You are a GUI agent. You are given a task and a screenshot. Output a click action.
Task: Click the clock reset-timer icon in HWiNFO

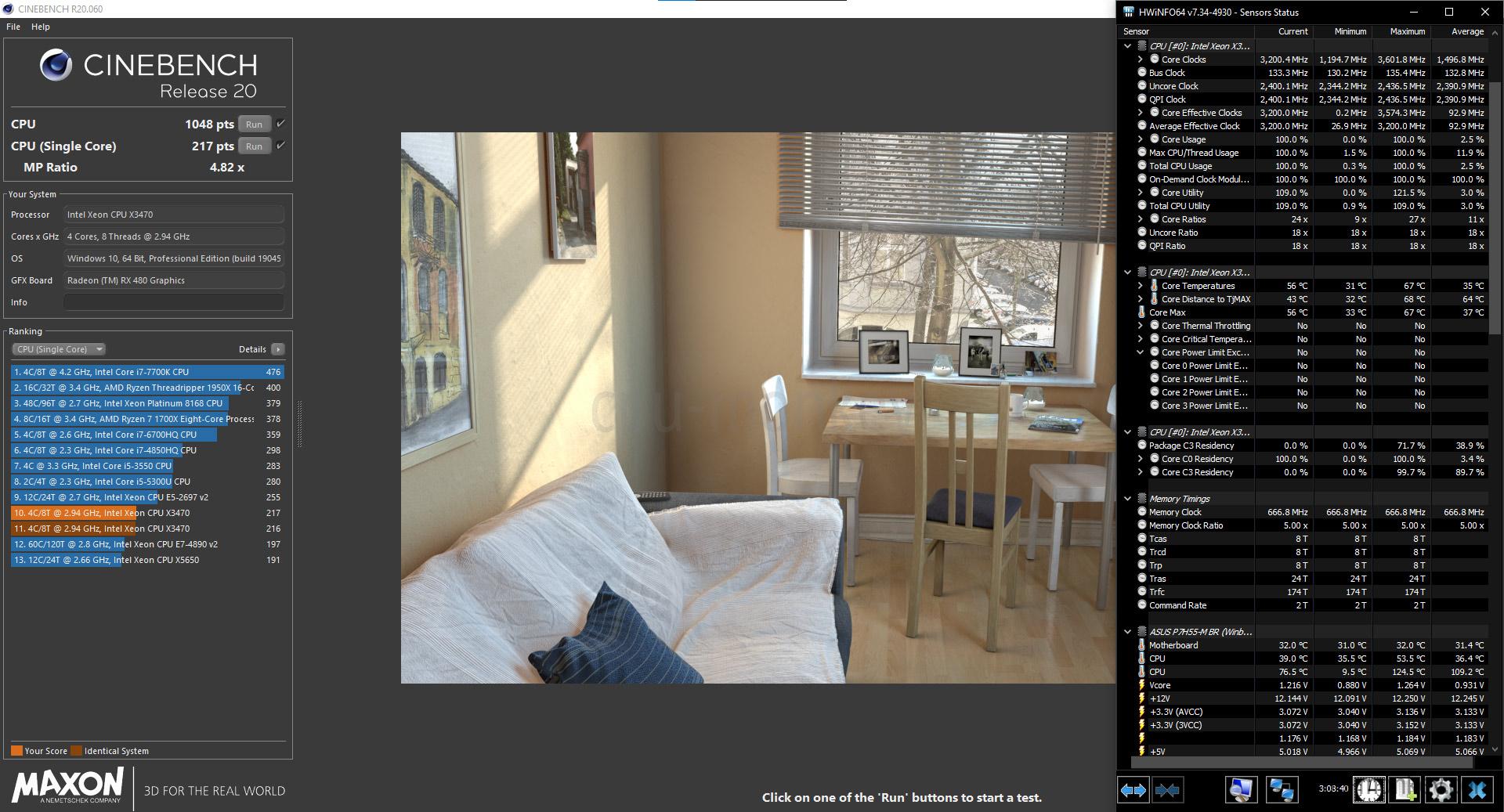[1369, 789]
